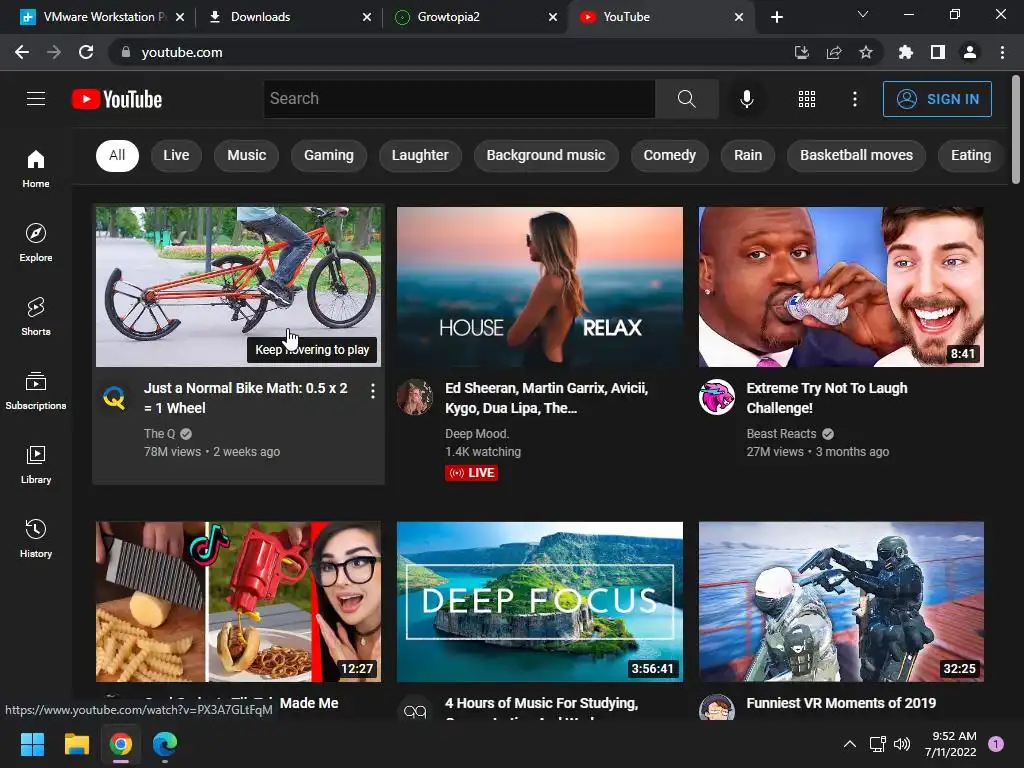View site information lock icon
The image size is (1024, 768).
click(x=126, y=52)
